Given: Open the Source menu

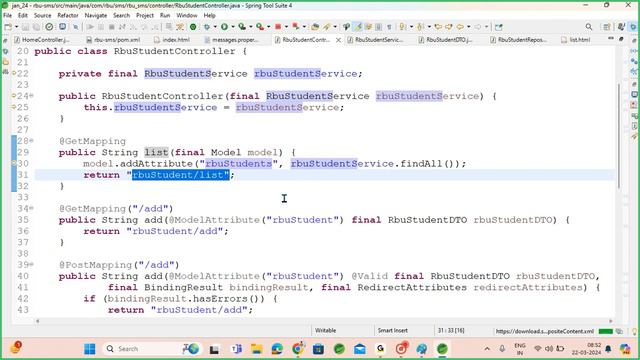Looking at the screenshot, I should pyautogui.click(x=42, y=16).
